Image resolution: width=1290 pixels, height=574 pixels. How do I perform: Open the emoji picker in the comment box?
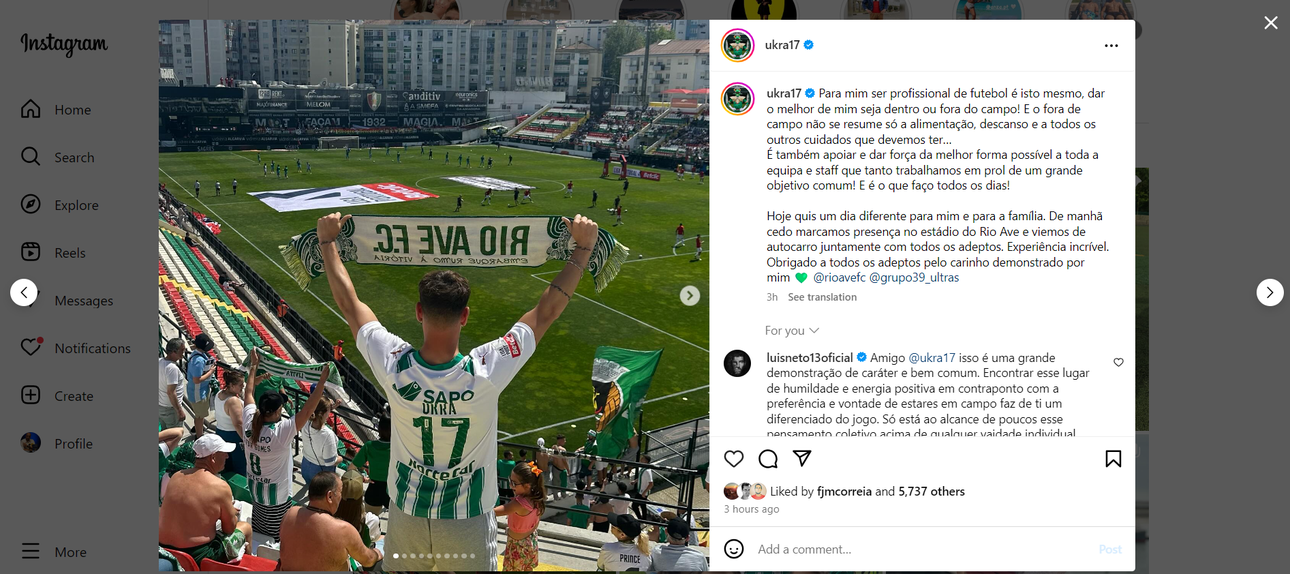(734, 549)
